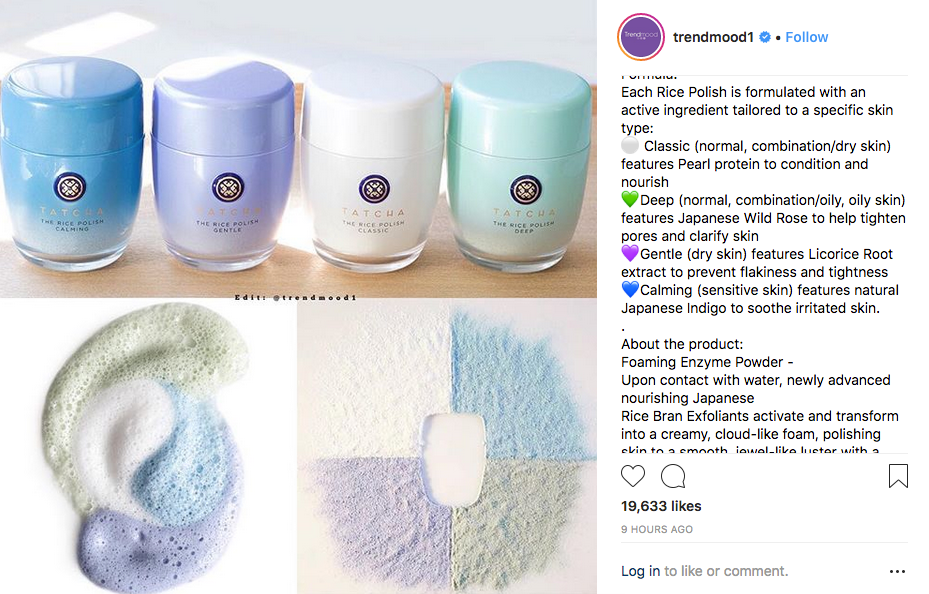The height and width of the screenshot is (594, 929).
Task: Open the trendmood1 username link
Action: click(713, 37)
